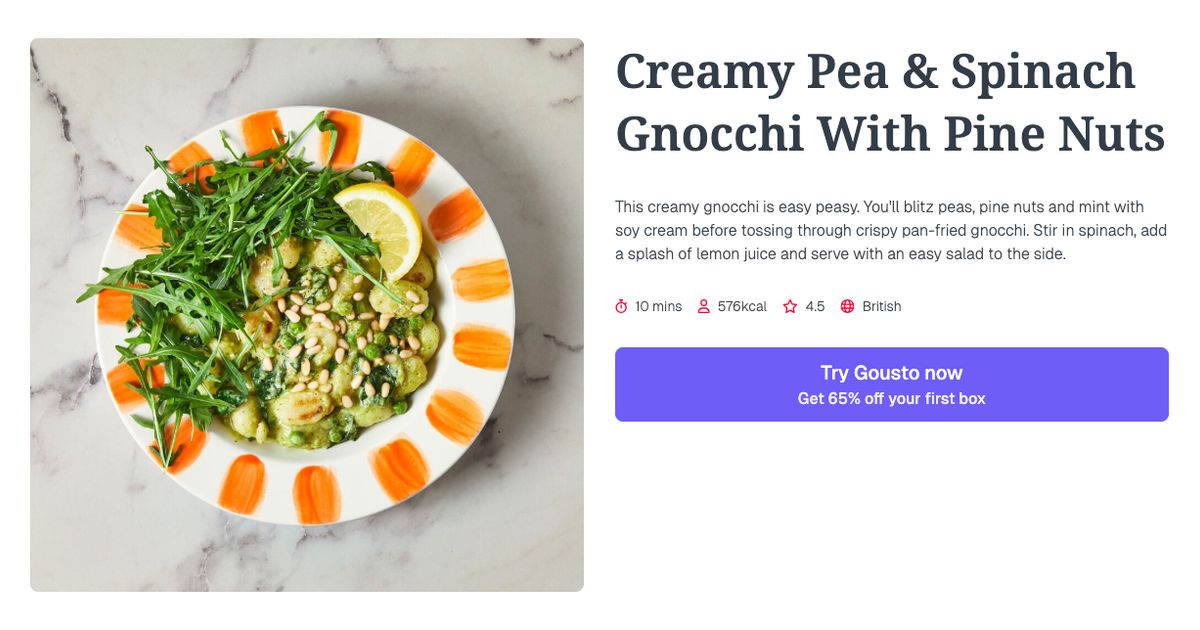Click the 4.5 rating value

812,306
